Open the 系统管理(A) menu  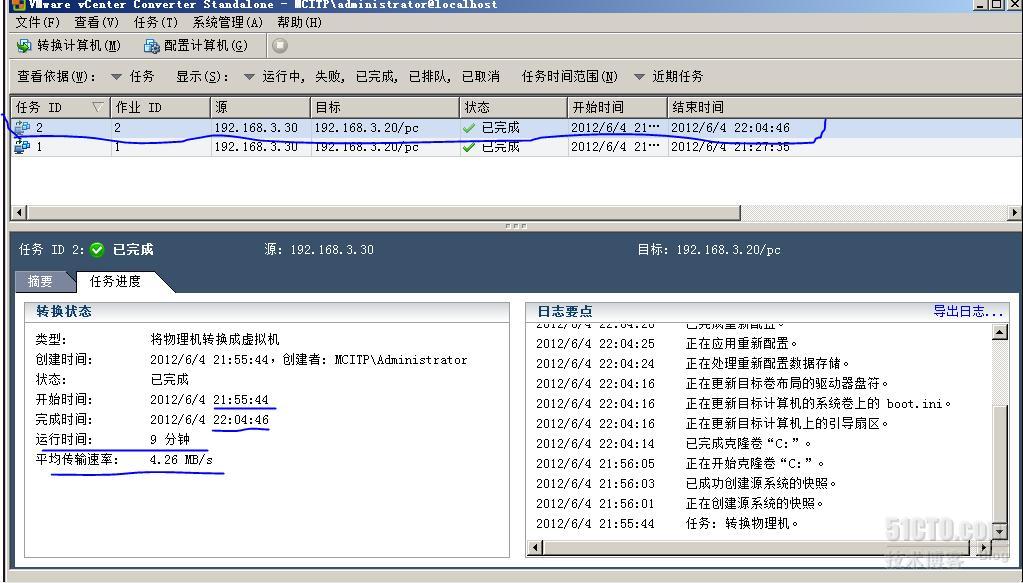coord(227,22)
